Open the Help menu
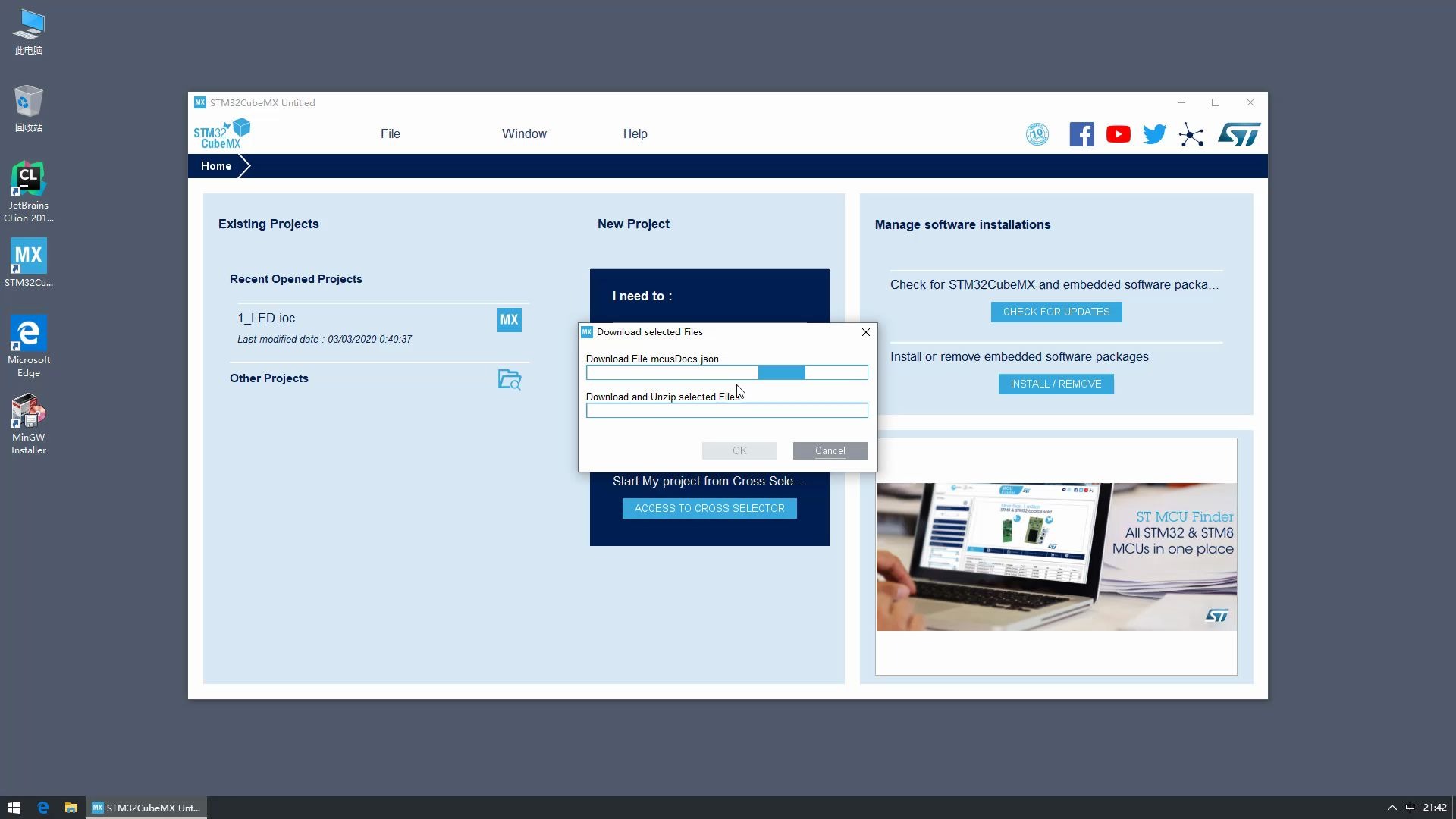The image size is (1456, 819). pos(635,133)
